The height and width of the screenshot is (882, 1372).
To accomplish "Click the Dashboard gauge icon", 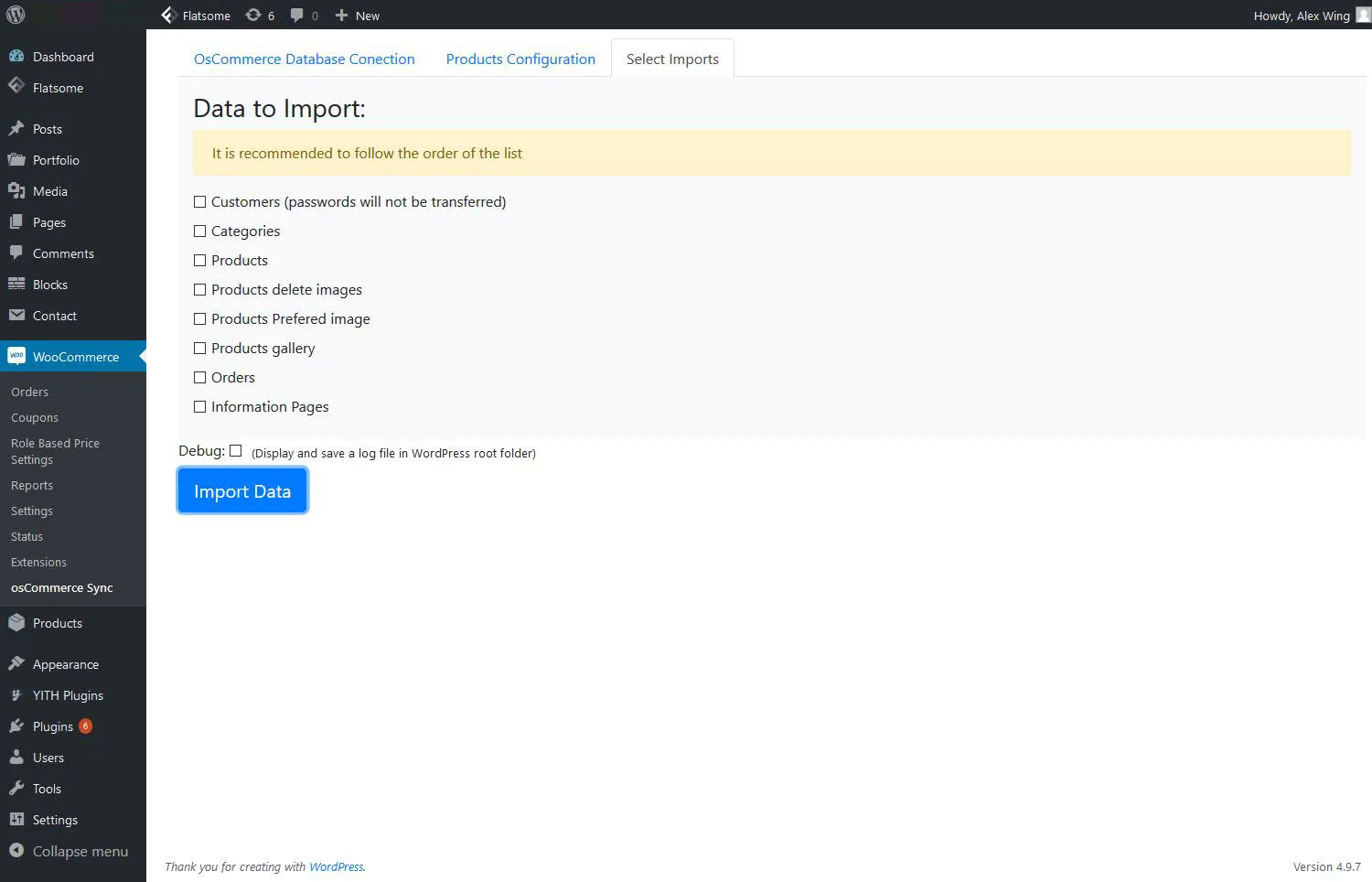I will (x=16, y=56).
